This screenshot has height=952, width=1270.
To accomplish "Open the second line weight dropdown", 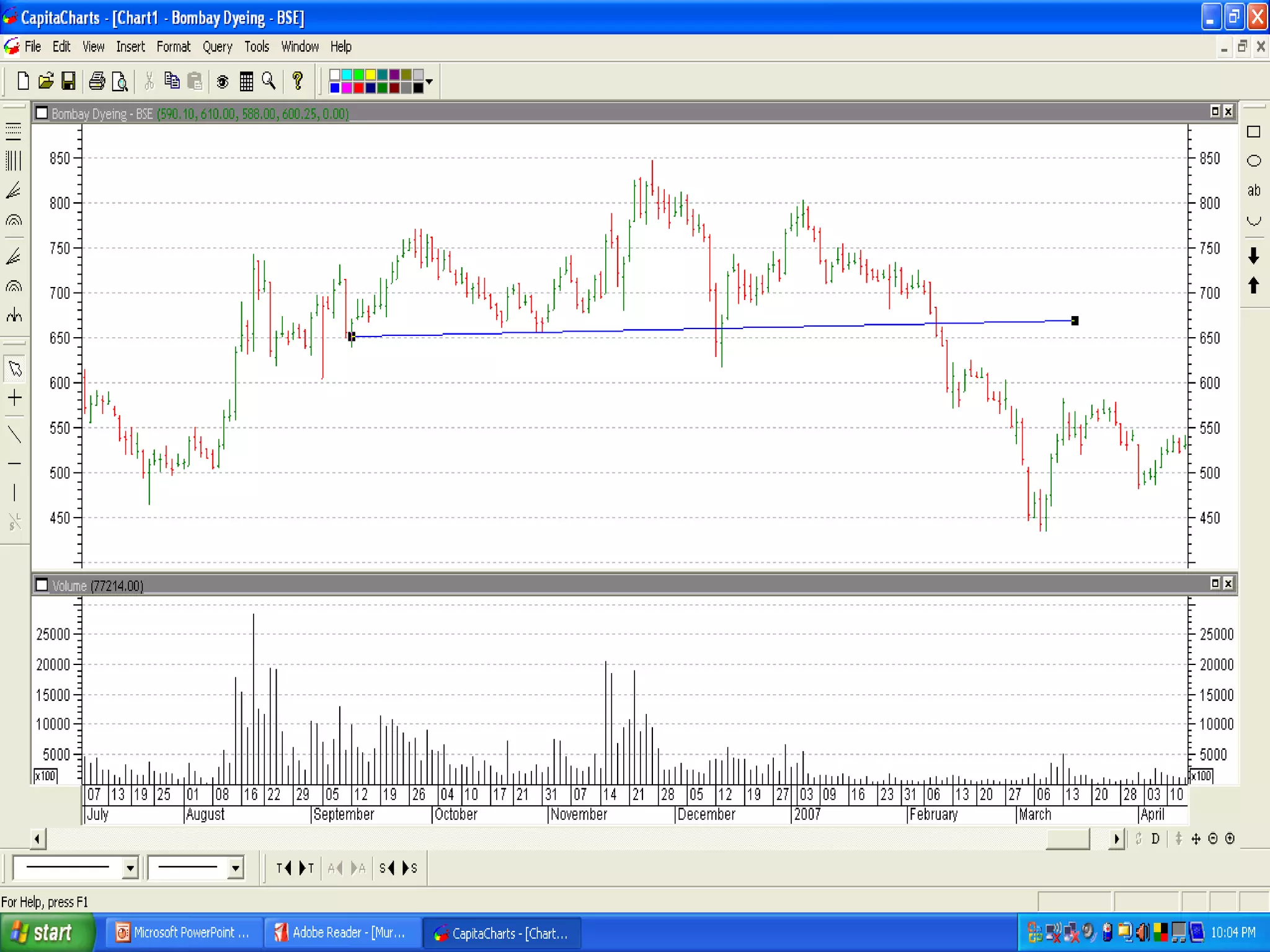I will [x=235, y=868].
